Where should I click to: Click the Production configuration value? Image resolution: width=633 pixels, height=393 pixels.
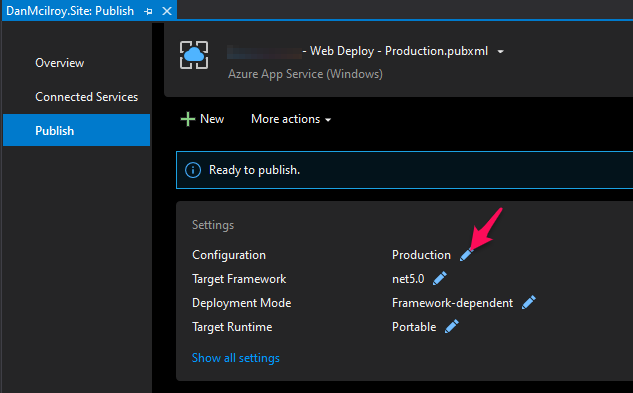421,255
